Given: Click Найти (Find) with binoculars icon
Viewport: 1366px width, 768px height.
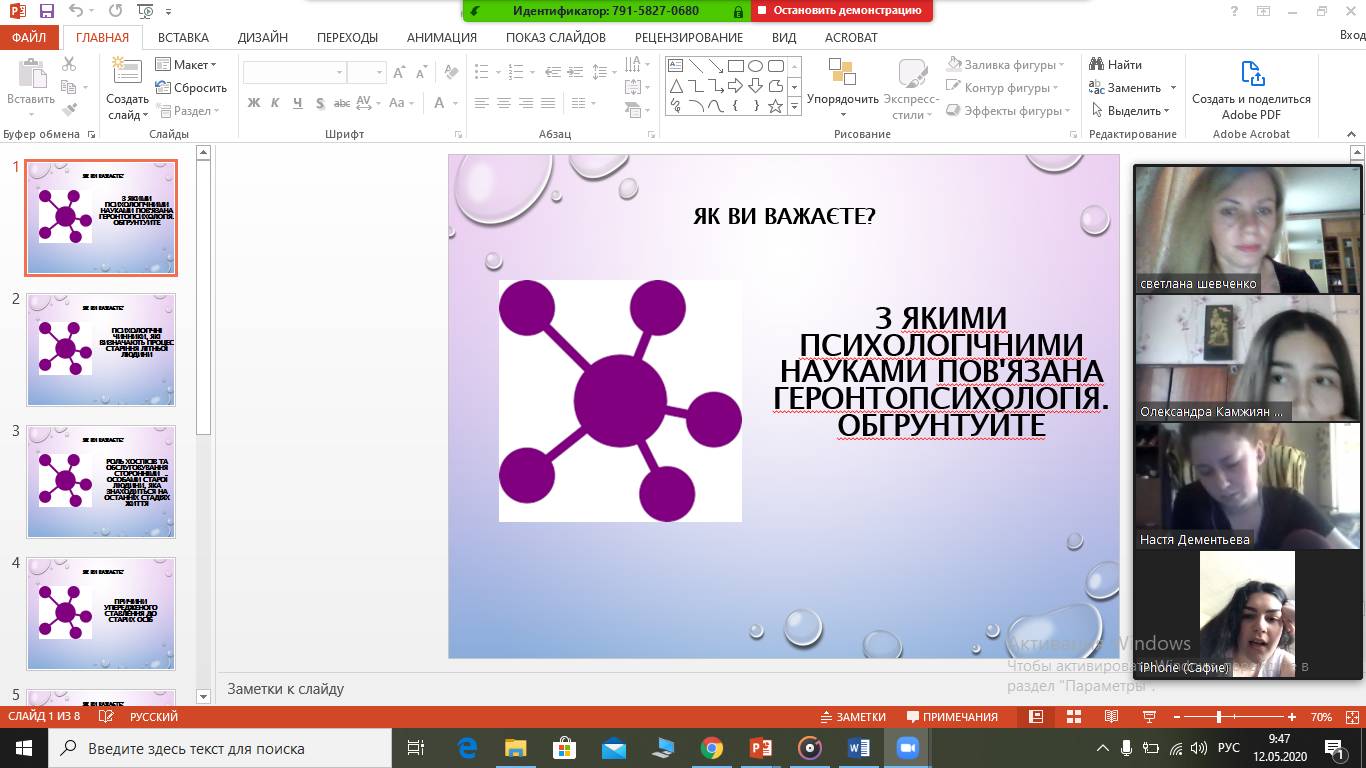Looking at the screenshot, I should [1115, 65].
